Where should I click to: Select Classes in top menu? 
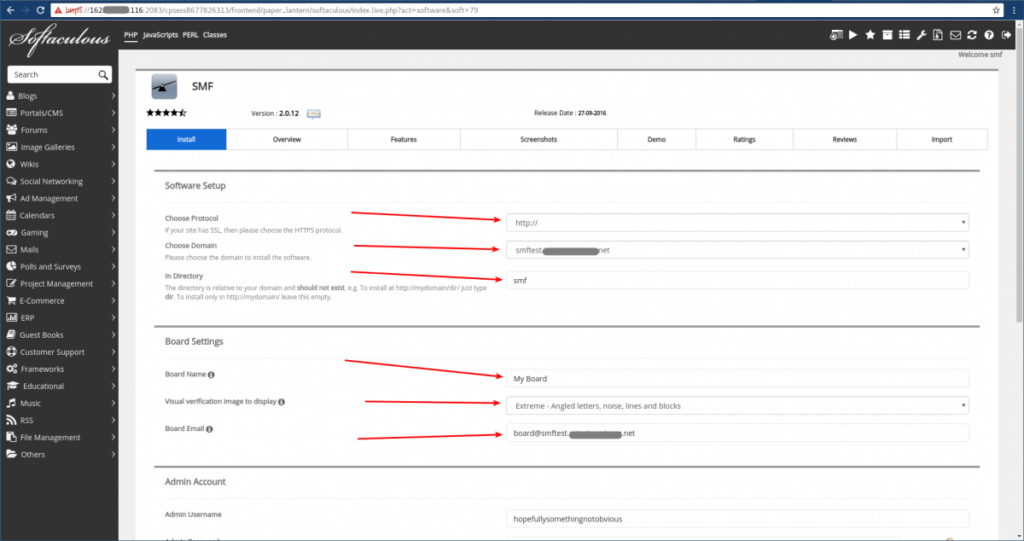[x=214, y=35]
